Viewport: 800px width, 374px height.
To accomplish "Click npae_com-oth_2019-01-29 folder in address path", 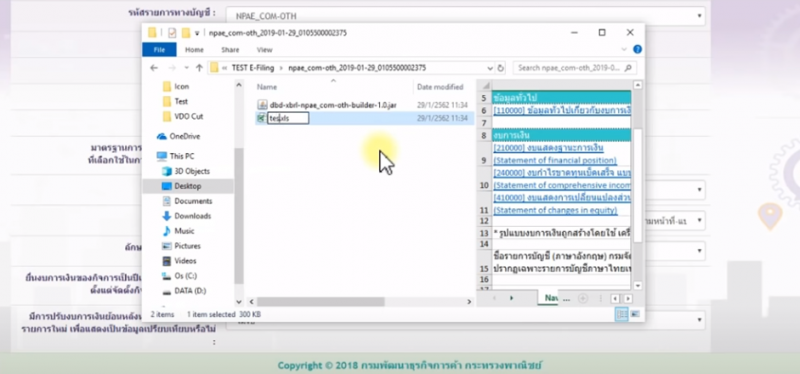I will pos(357,68).
